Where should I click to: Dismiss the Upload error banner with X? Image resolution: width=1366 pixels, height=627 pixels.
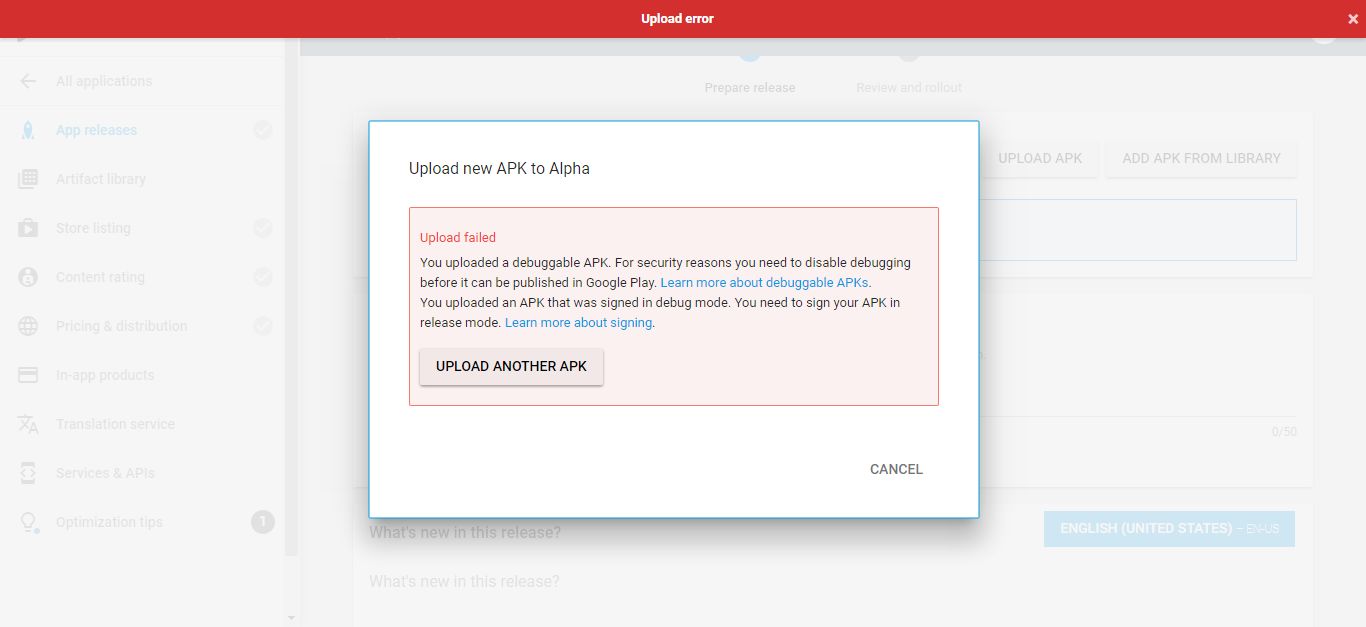coord(1353,19)
